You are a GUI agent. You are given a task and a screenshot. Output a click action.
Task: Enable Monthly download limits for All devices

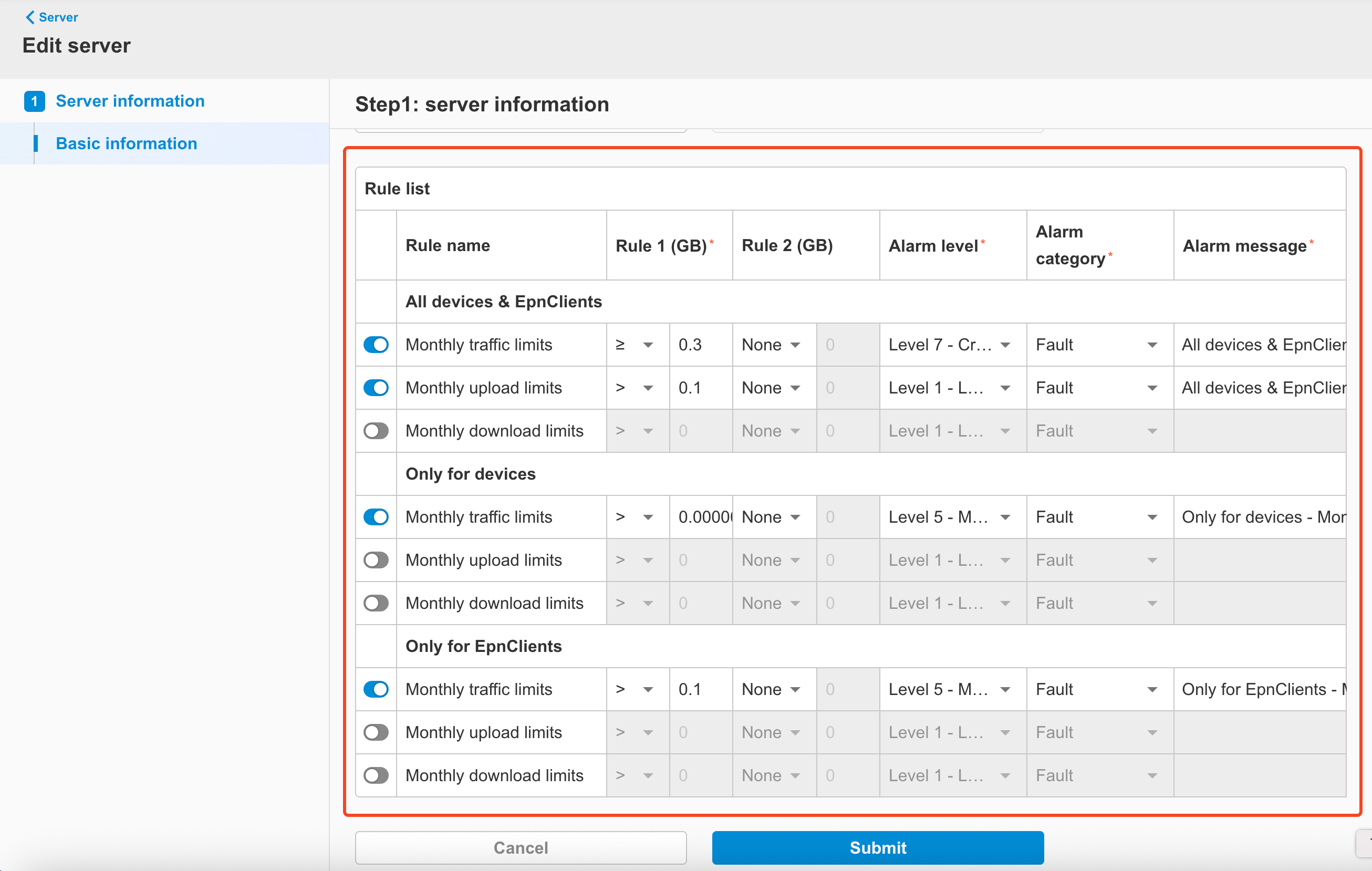point(376,431)
